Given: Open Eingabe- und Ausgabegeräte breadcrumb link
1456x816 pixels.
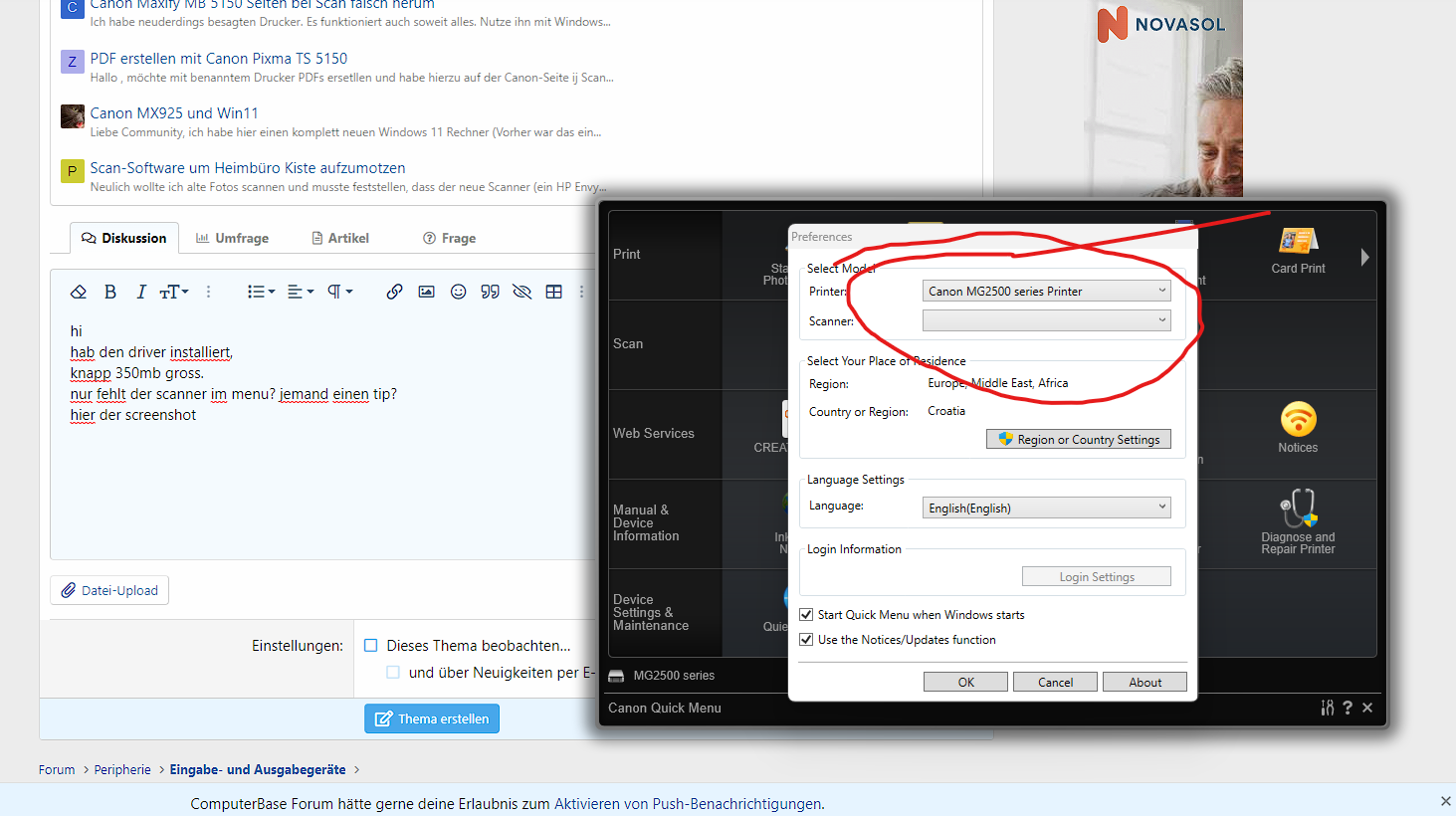Looking at the screenshot, I should pos(258,769).
